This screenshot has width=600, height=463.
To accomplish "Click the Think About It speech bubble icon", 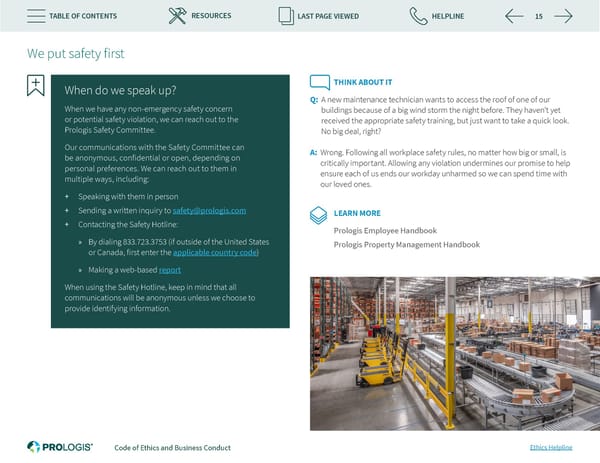I will tap(319, 82).
